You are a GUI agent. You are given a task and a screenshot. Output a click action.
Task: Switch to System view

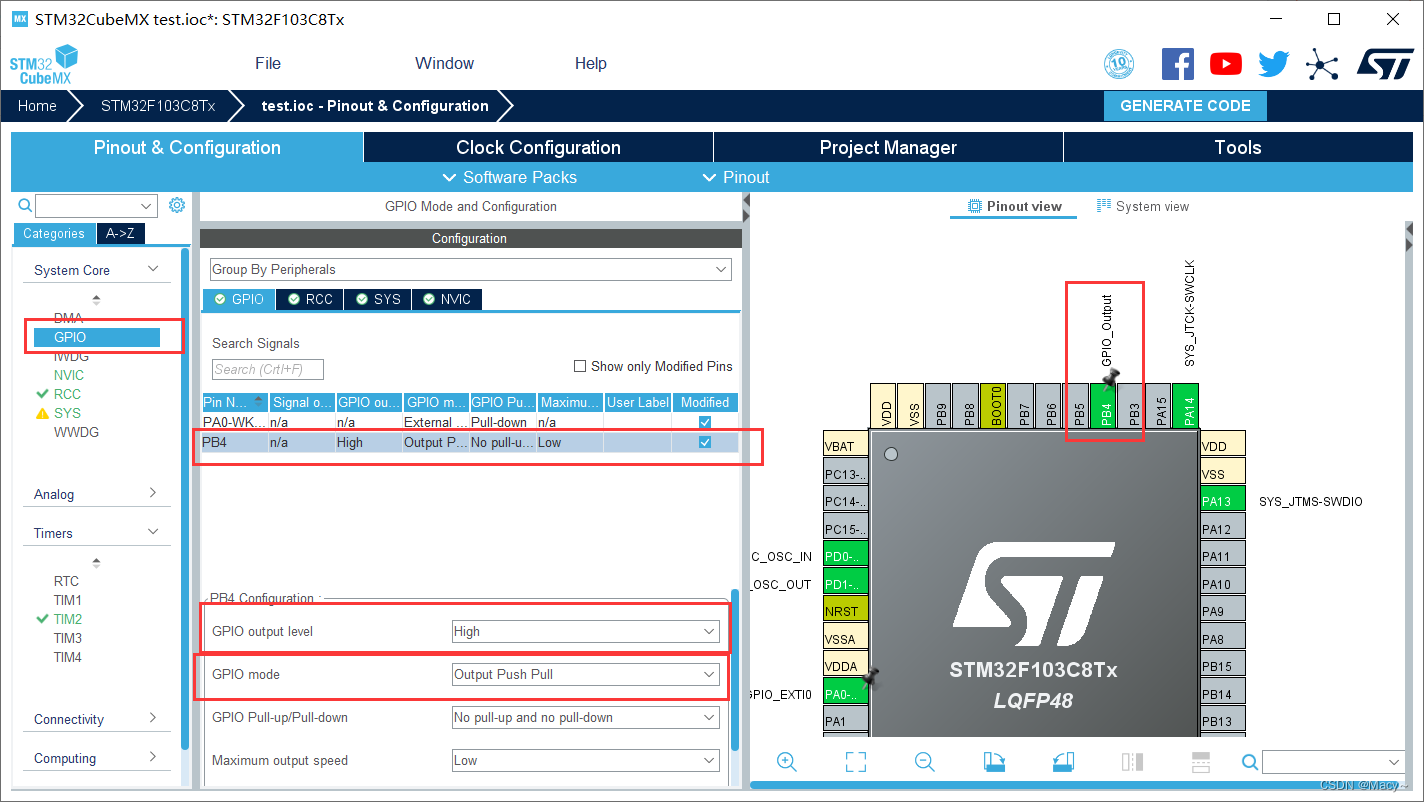pos(1143,206)
